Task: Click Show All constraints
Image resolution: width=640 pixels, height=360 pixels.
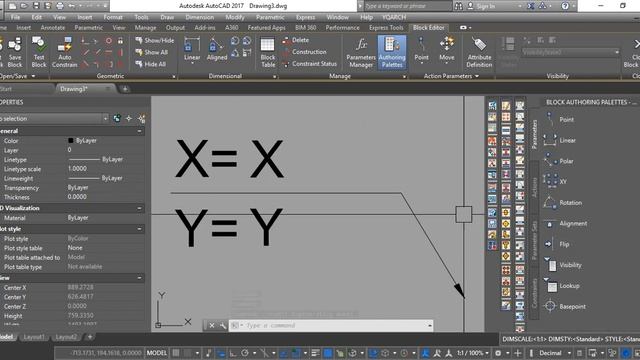Action: [x=151, y=52]
